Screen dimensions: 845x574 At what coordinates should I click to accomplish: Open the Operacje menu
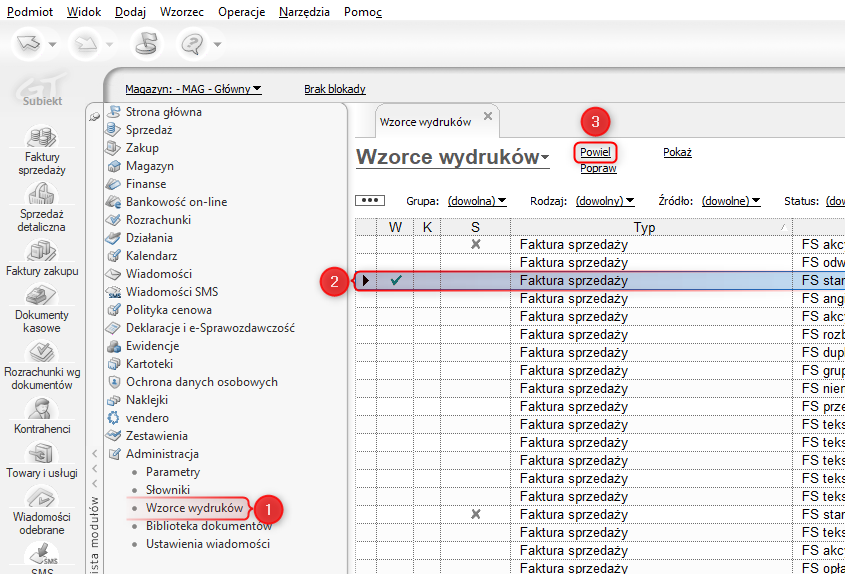[241, 12]
